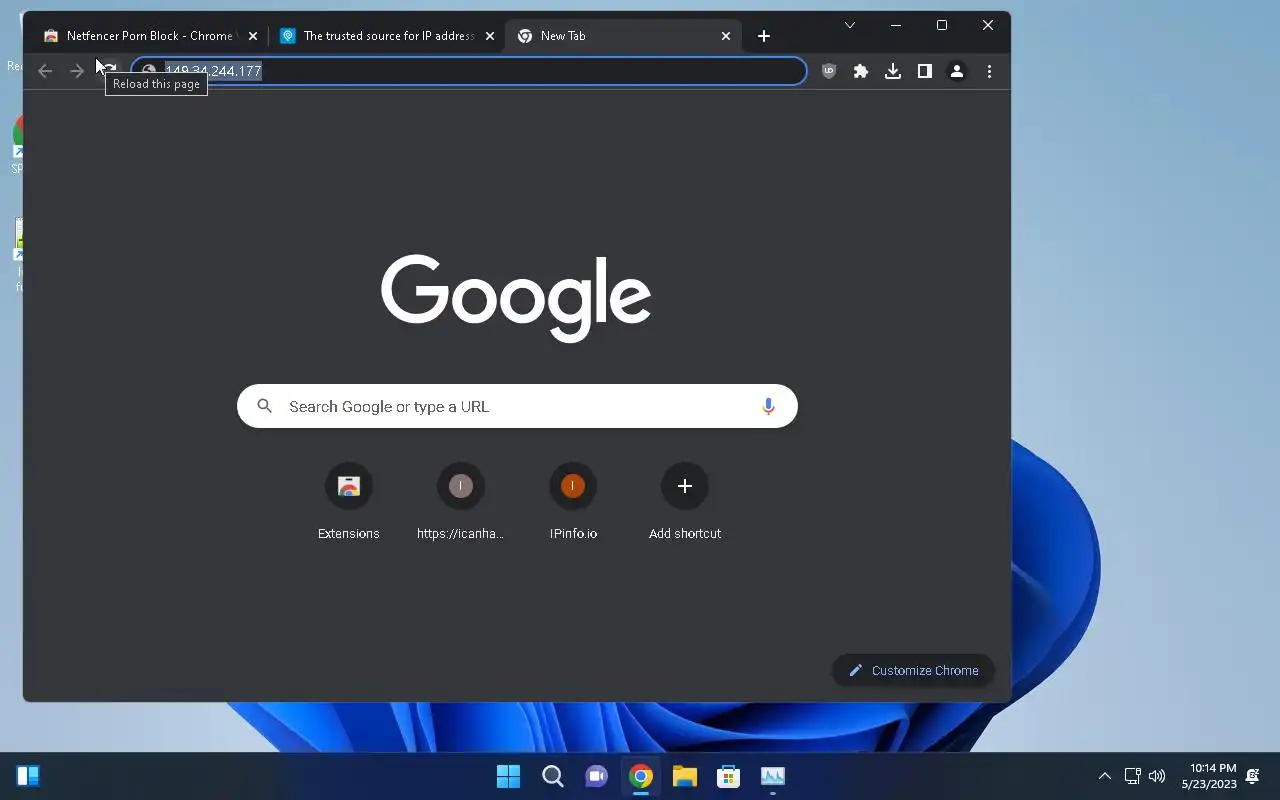The width and height of the screenshot is (1280, 800).
Task: Maximize the Chrome window
Action: point(942,25)
